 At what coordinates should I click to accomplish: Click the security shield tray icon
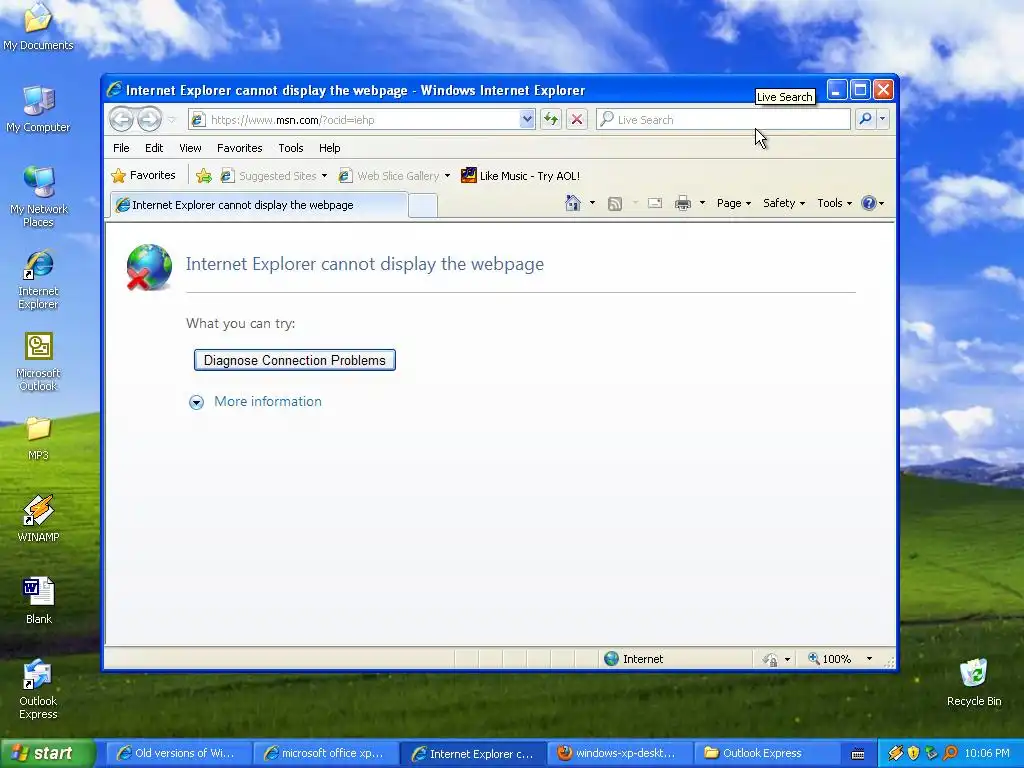point(914,753)
